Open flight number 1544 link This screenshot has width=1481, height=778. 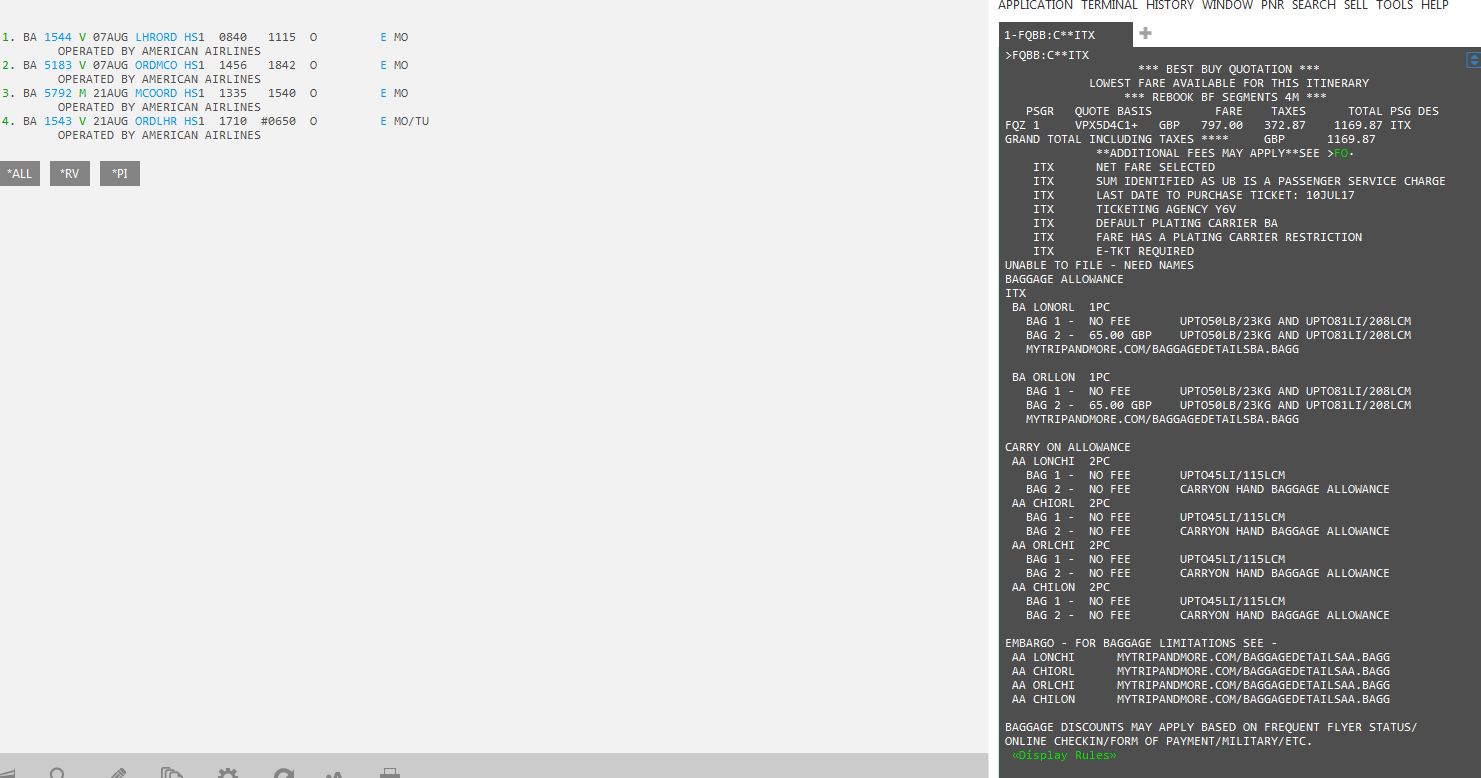[58, 37]
